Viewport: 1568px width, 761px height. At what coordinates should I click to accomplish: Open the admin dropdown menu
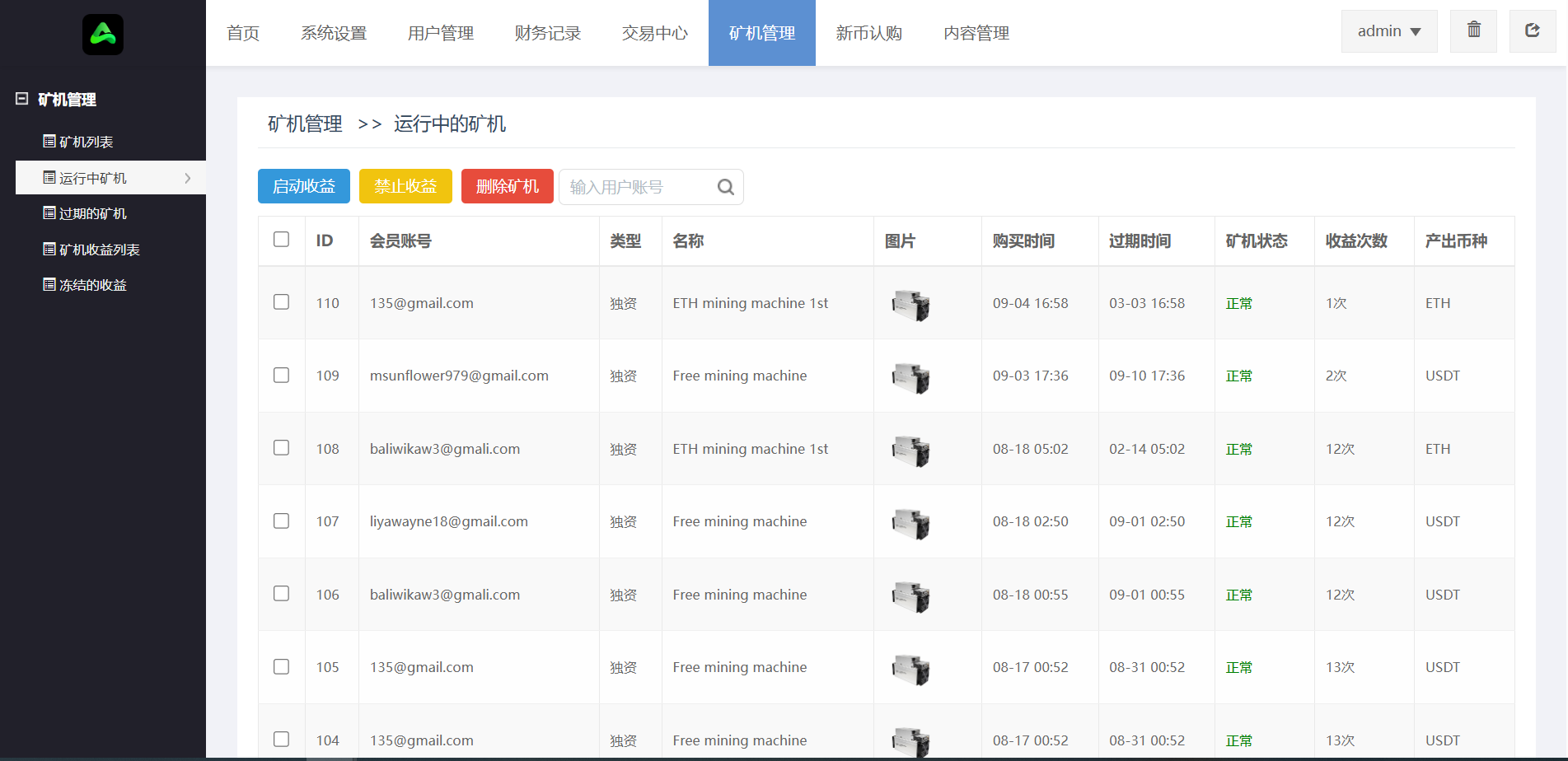[1389, 31]
